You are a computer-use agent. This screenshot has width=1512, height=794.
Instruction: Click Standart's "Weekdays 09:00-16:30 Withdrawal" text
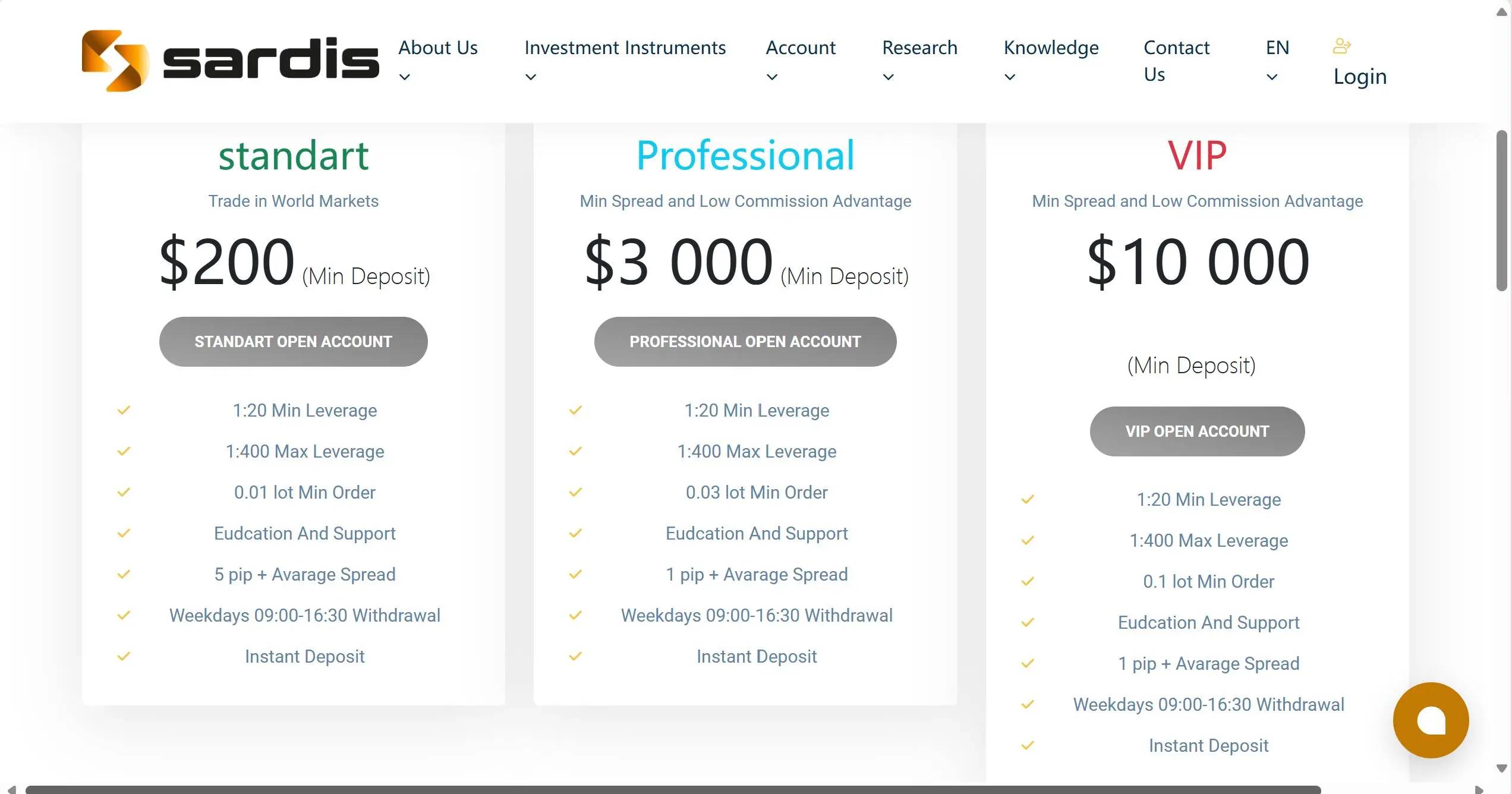[x=305, y=616]
